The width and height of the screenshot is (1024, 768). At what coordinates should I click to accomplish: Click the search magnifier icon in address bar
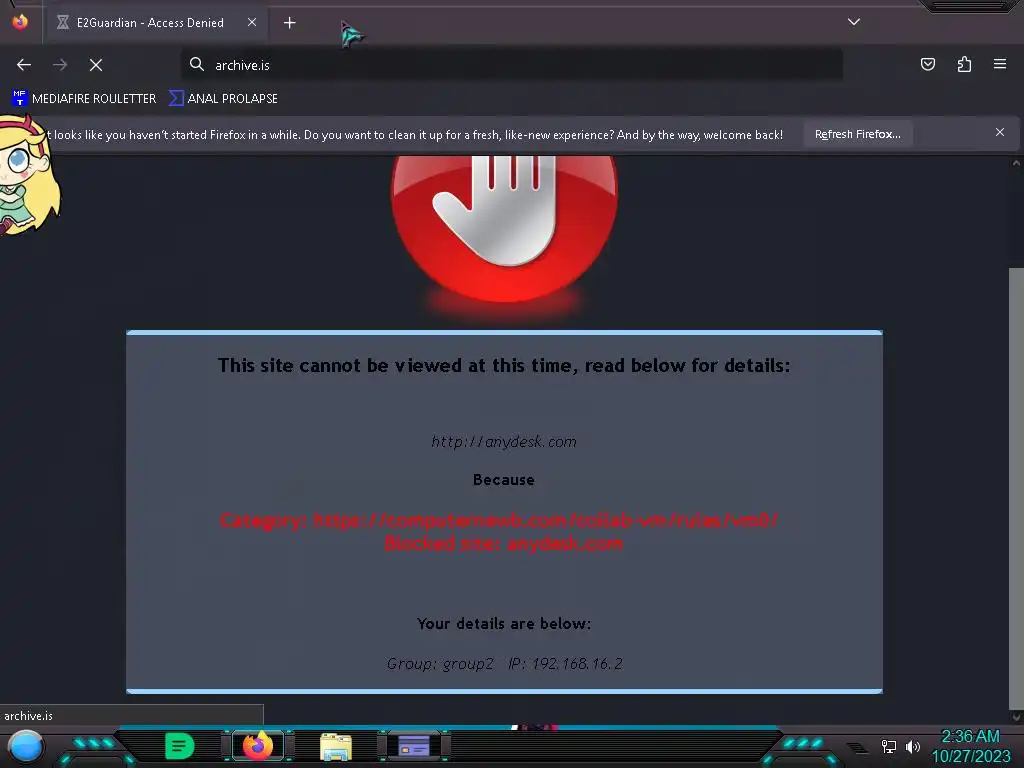[x=197, y=64]
